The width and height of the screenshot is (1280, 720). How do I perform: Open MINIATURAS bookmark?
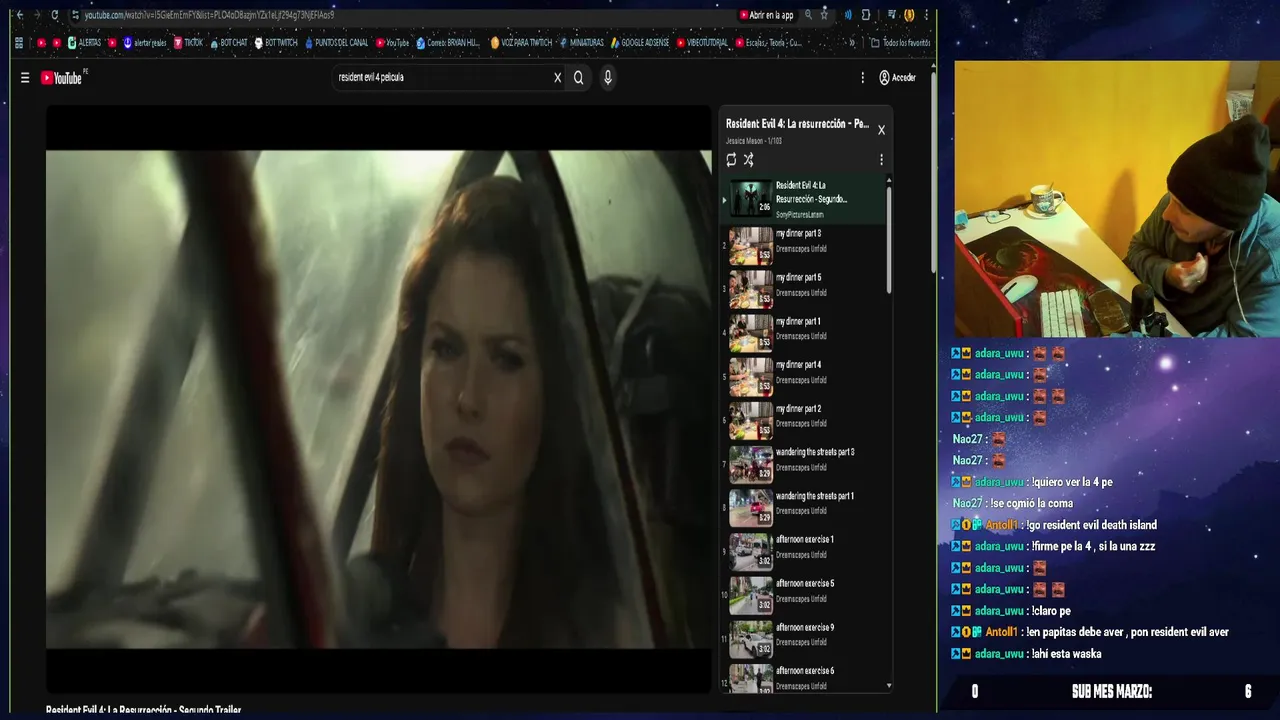pos(582,43)
